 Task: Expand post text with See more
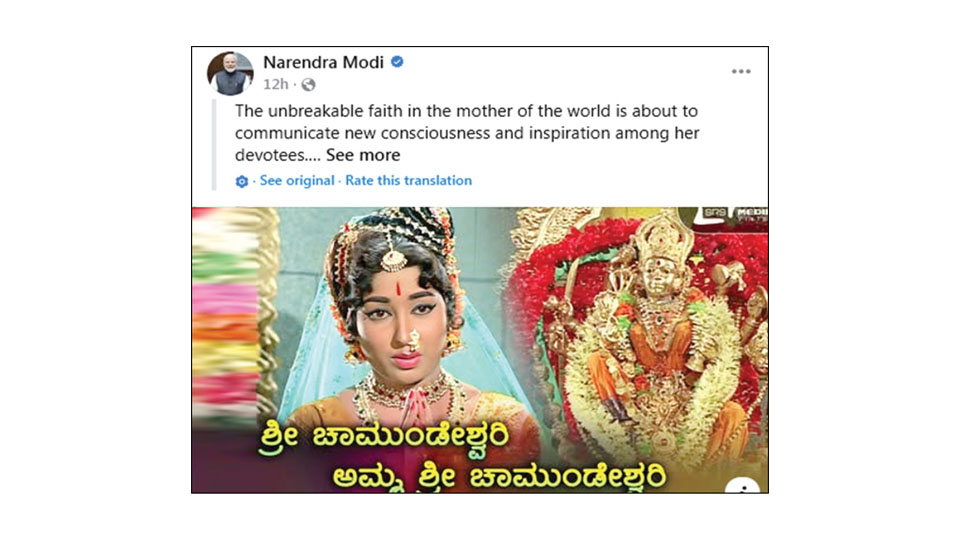point(363,155)
